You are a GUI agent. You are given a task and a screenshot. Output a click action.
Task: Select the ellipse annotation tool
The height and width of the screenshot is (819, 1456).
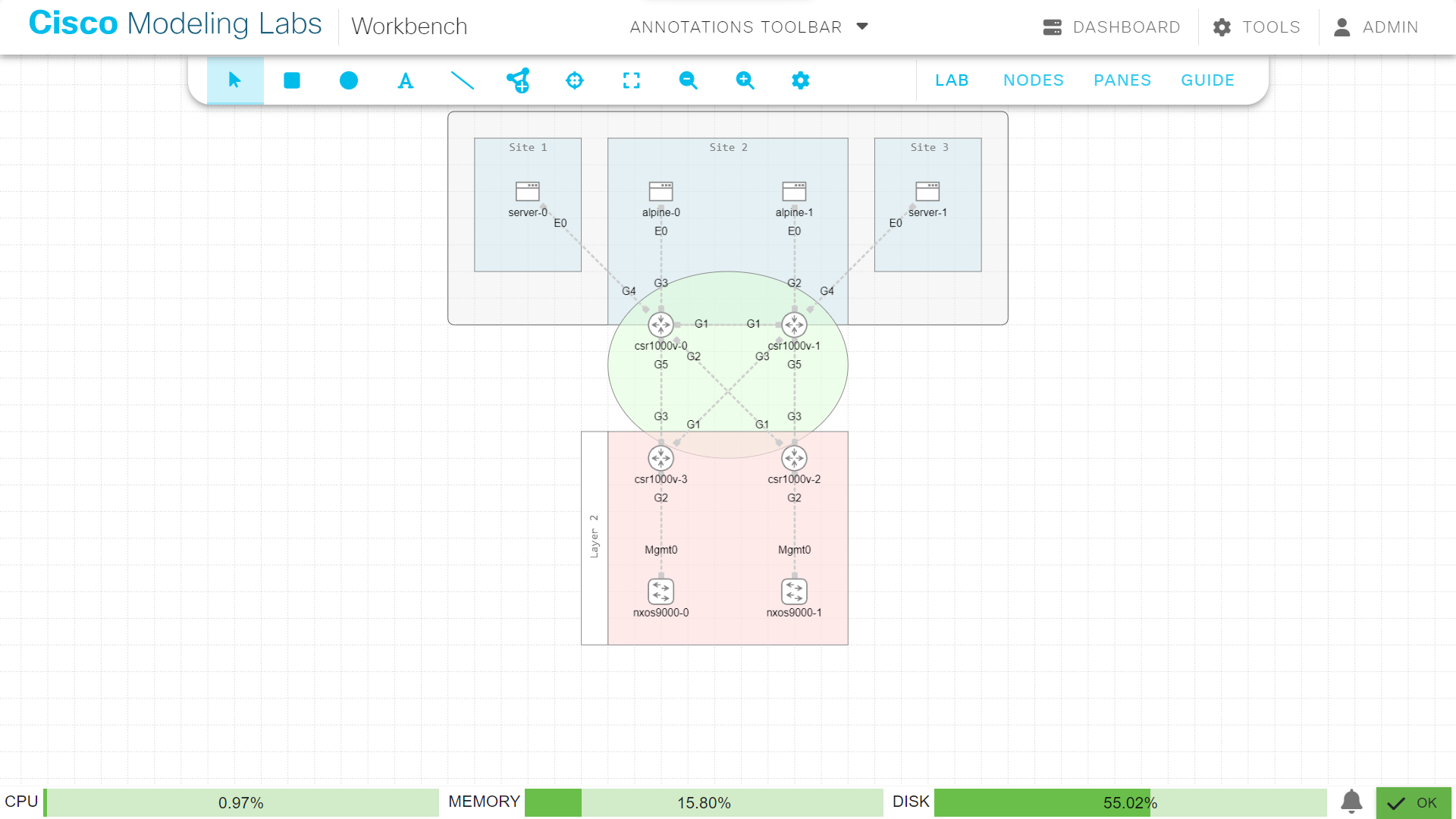348,80
